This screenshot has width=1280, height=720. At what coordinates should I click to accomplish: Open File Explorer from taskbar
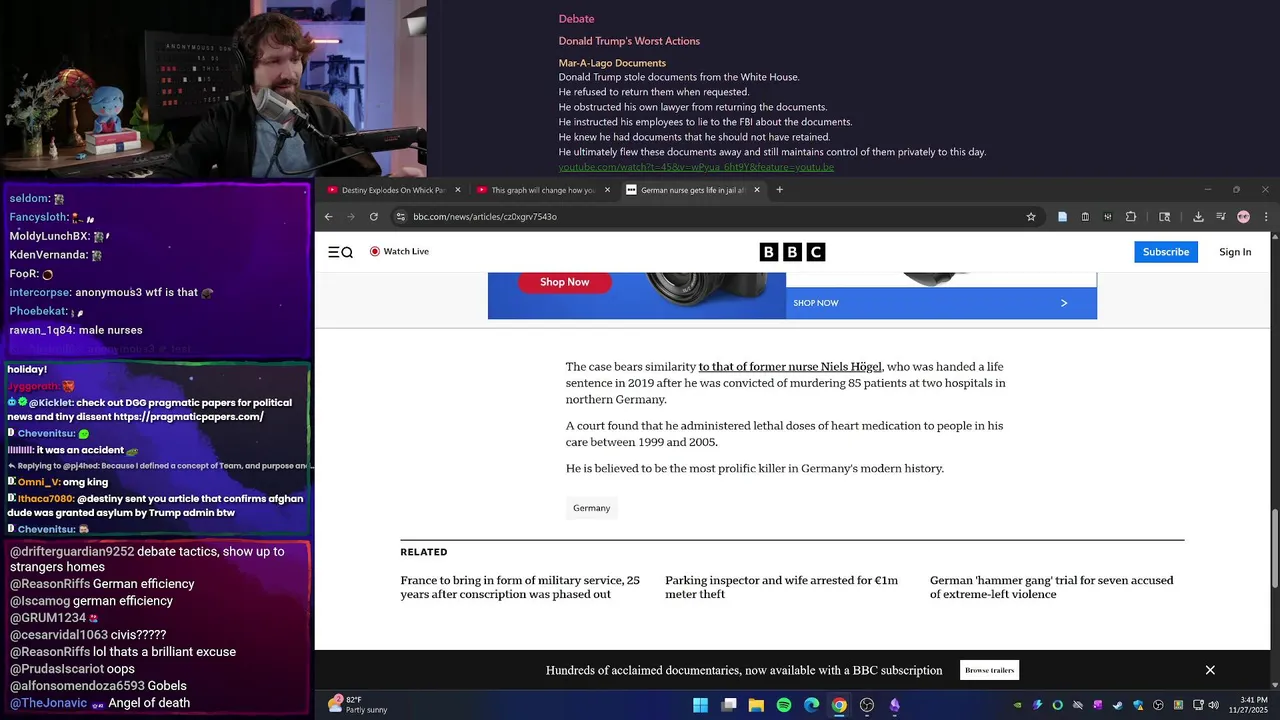pyautogui.click(x=756, y=705)
